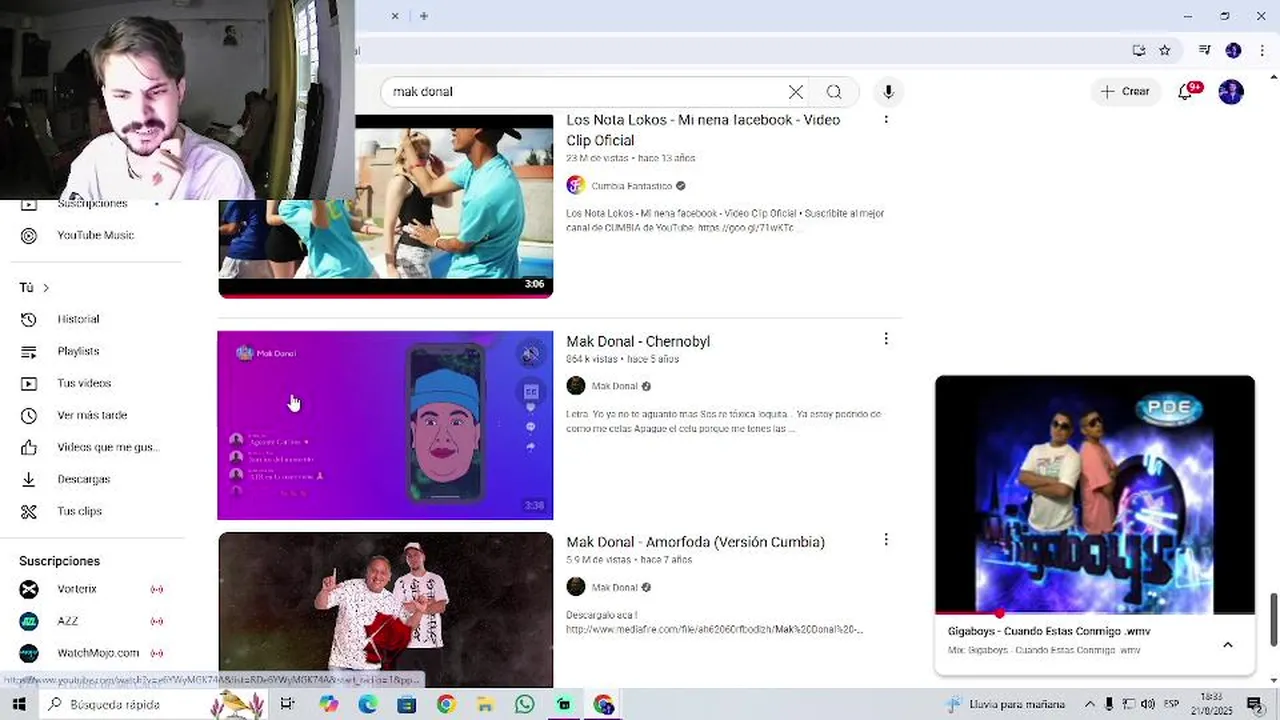
Task: Open File Explorer from the taskbar
Action: pos(485,704)
